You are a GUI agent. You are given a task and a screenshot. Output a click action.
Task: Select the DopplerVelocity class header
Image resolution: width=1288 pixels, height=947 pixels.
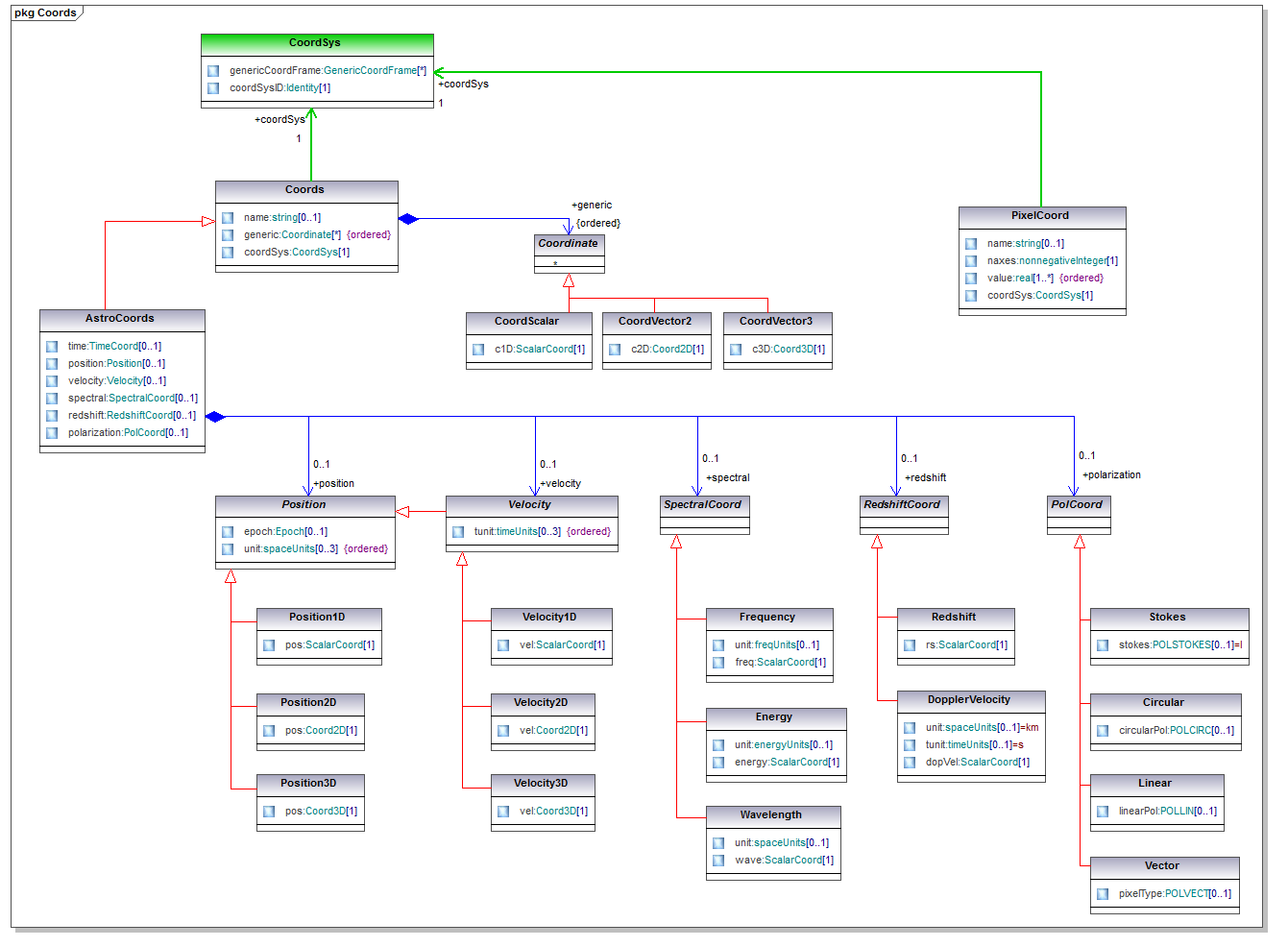coord(969,700)
